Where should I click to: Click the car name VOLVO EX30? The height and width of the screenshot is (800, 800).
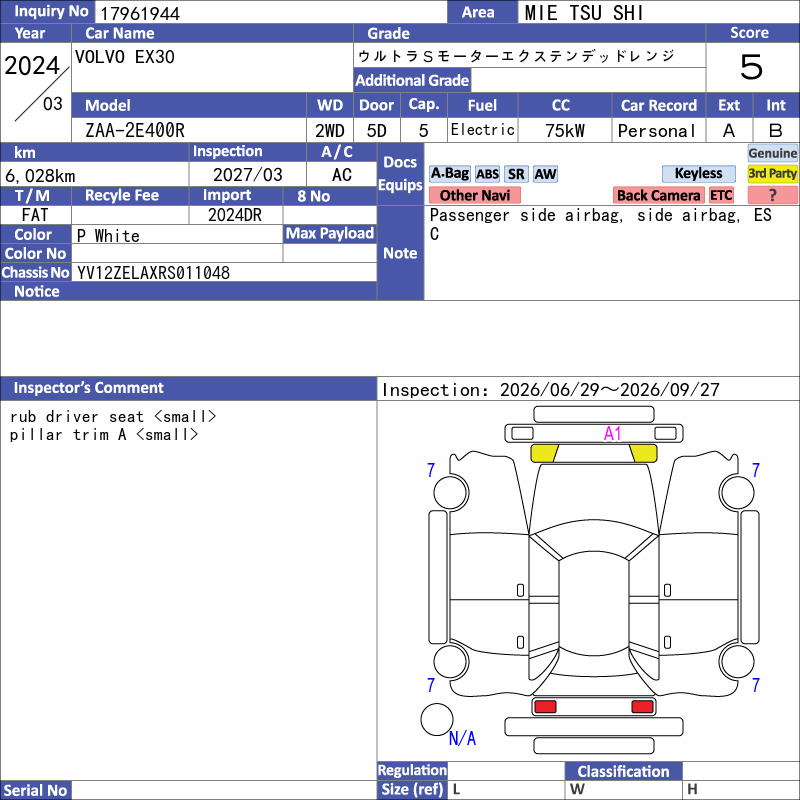(124, 57)
